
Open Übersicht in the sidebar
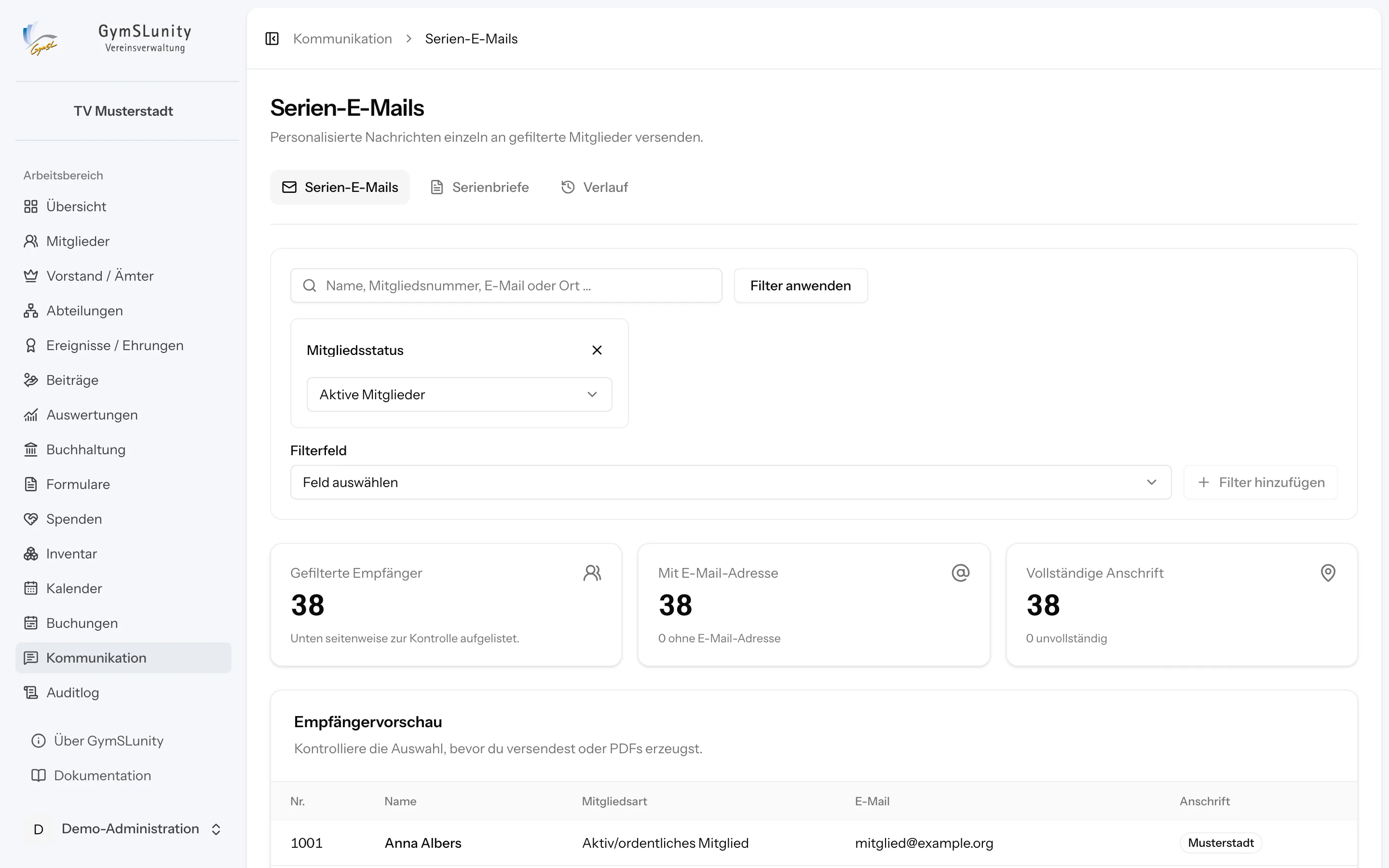tap(123, 207)
